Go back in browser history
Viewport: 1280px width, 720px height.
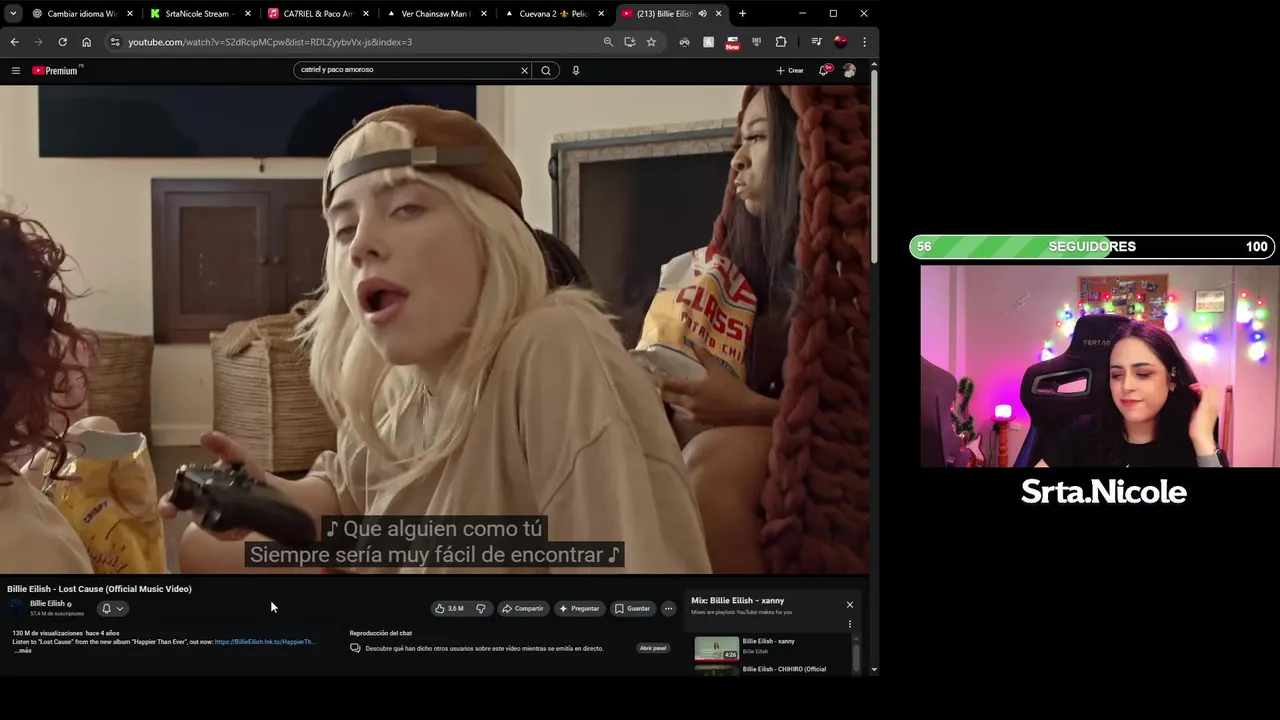click(x=14, y=42)
